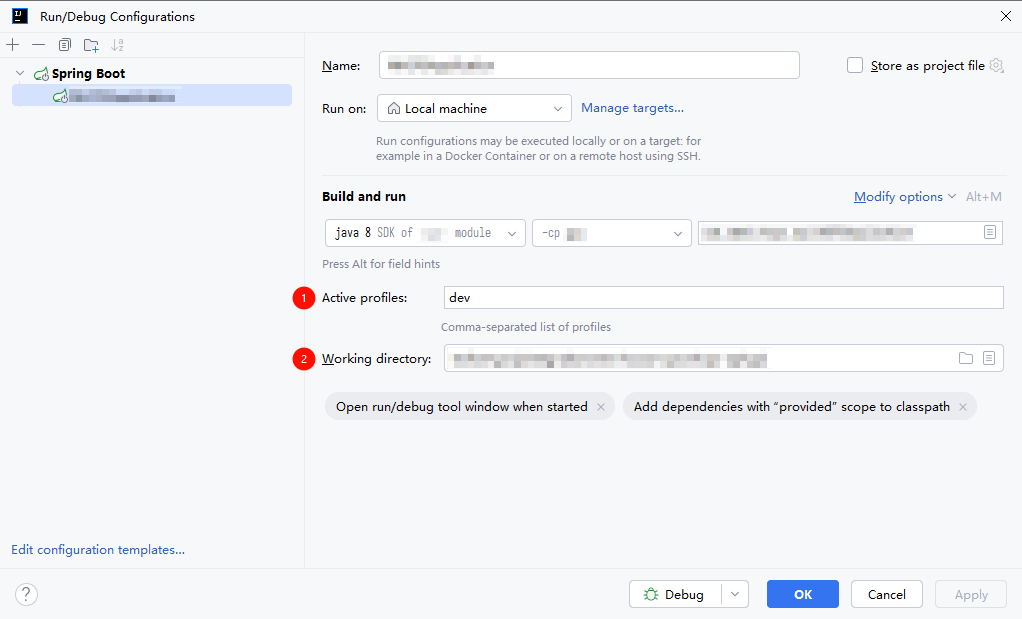Viewport: 1022px width, 619px height.
Task: Click the Cancel button
Action: pos(886,594)
